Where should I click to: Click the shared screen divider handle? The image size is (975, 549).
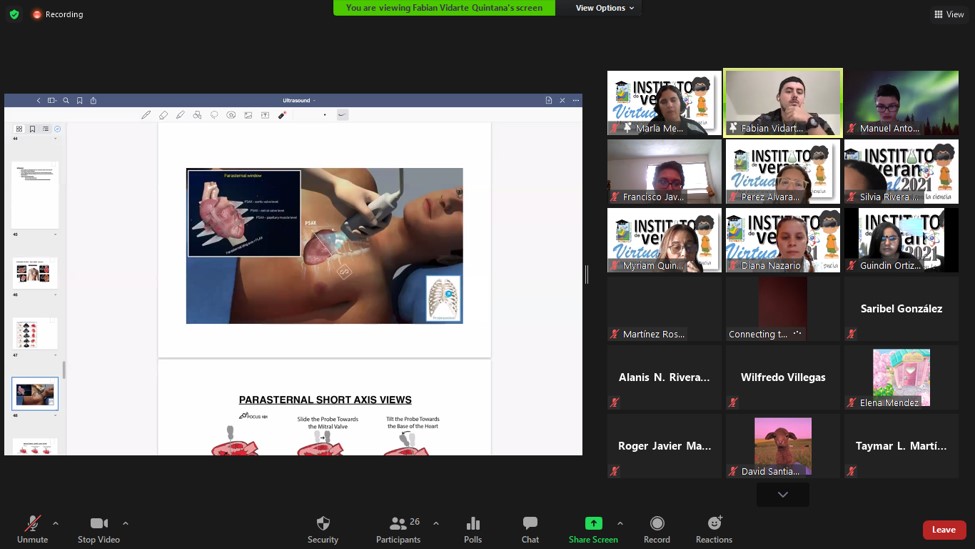coord(586,274)
